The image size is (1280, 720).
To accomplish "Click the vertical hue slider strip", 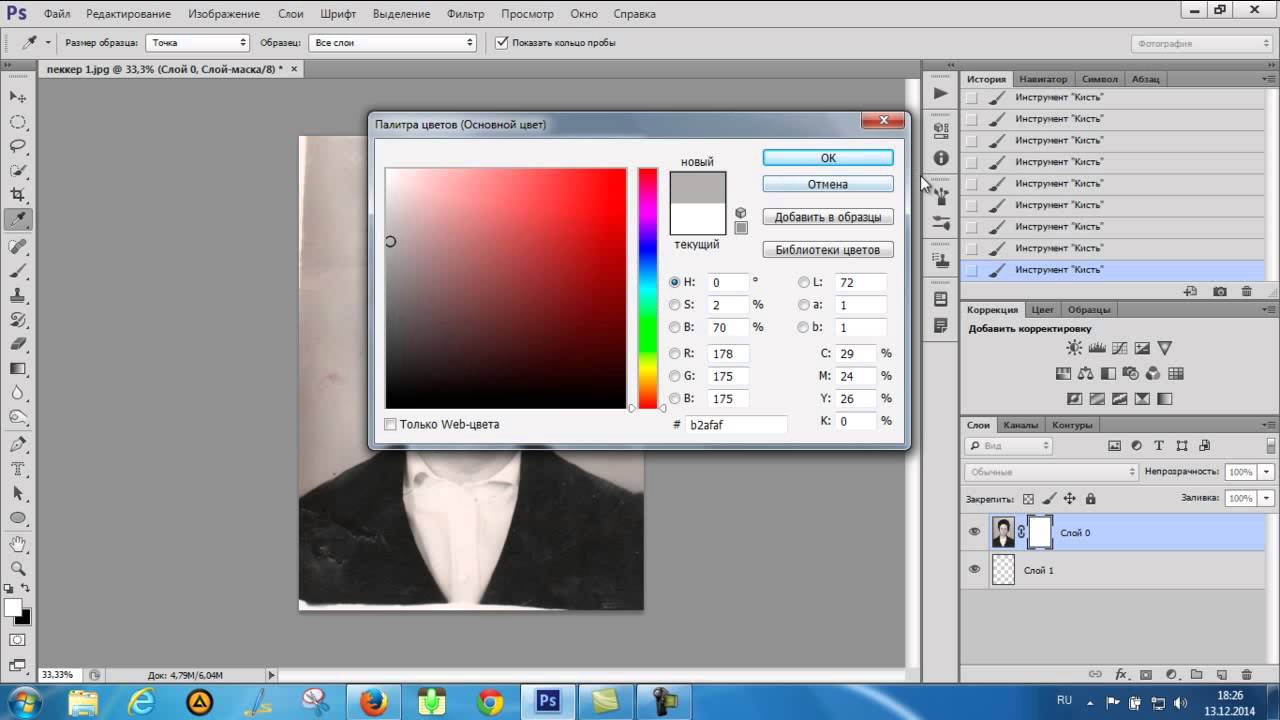I will click(648, 288).
